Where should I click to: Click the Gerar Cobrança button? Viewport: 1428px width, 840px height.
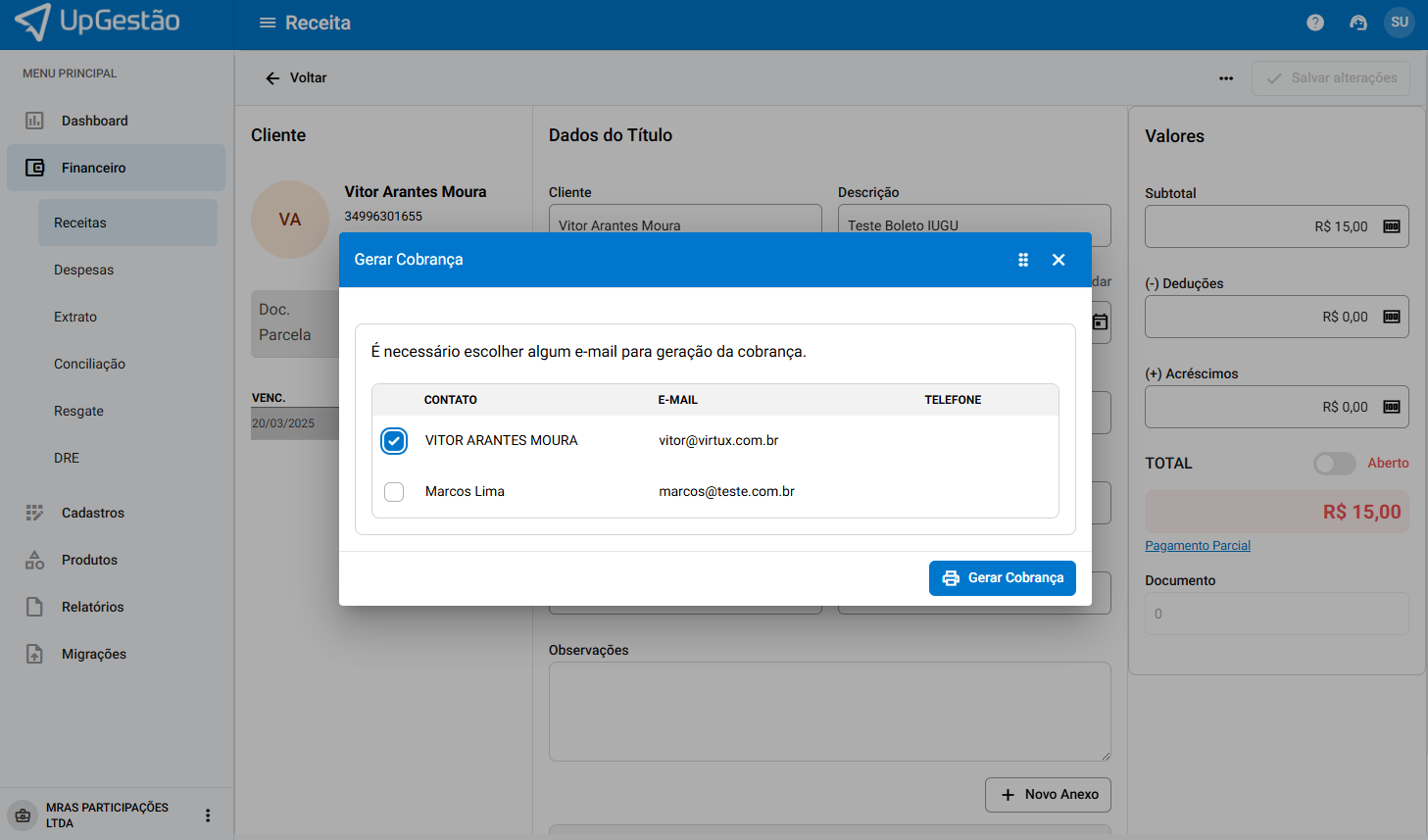coord(1002,578)
